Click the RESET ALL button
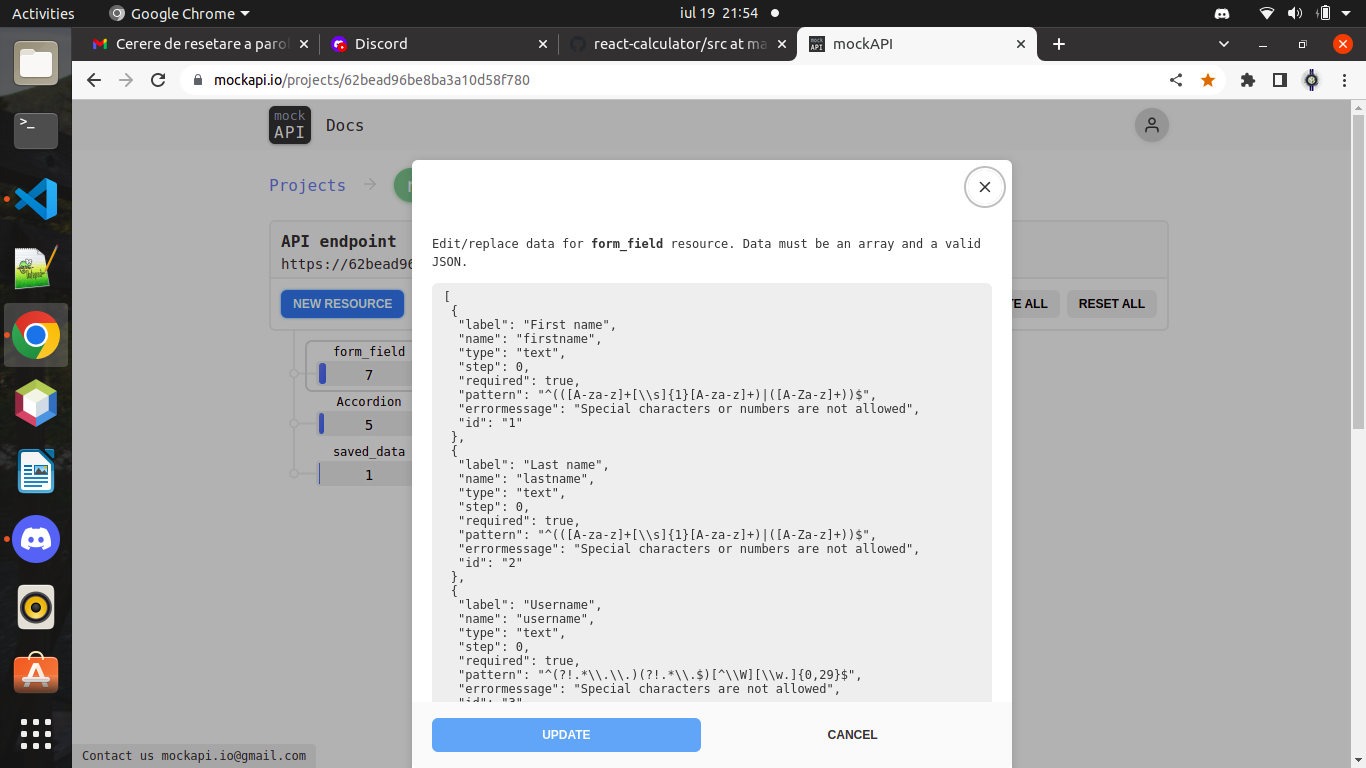The width and height of the screenshot is (1366, 768). click(x=1112, y=304)
